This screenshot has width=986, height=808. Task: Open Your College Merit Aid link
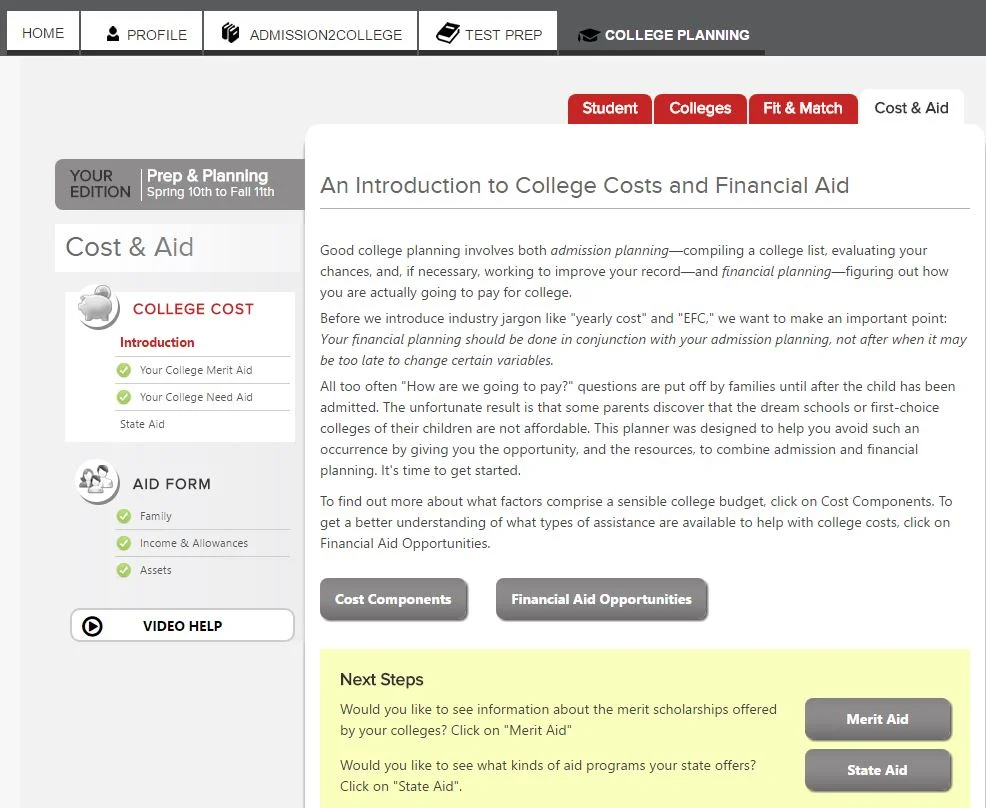[x=196, y=370]
